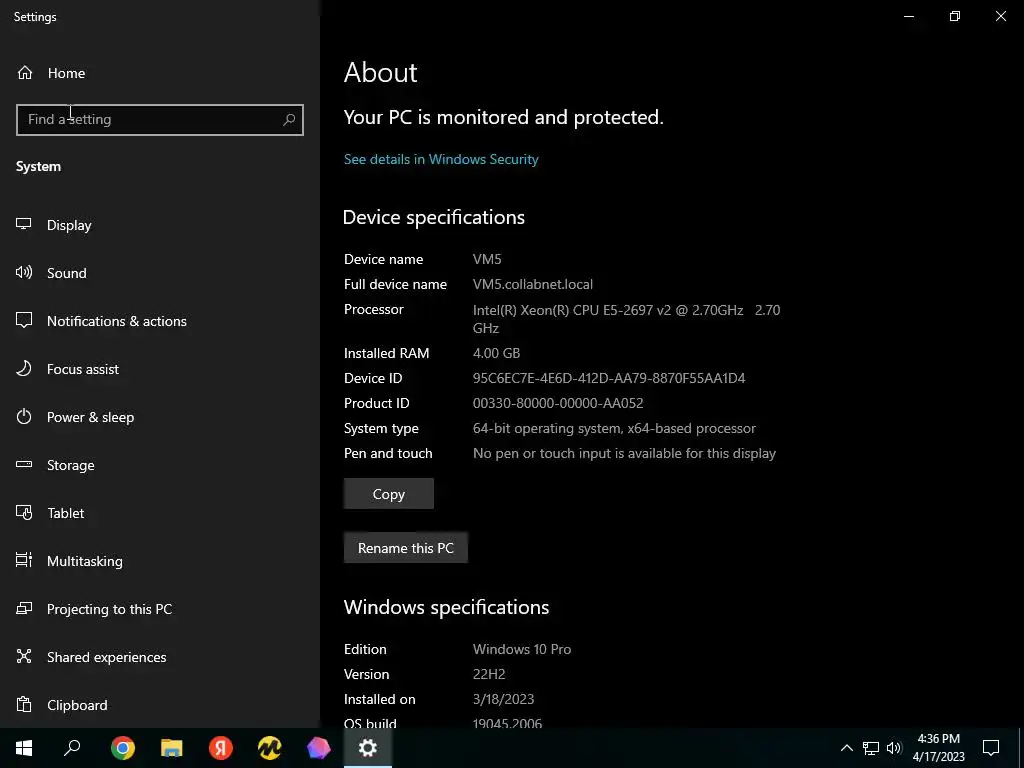Click the Tablet icon in sidebar
1024x768 pixels.
(x=24, y=513)
